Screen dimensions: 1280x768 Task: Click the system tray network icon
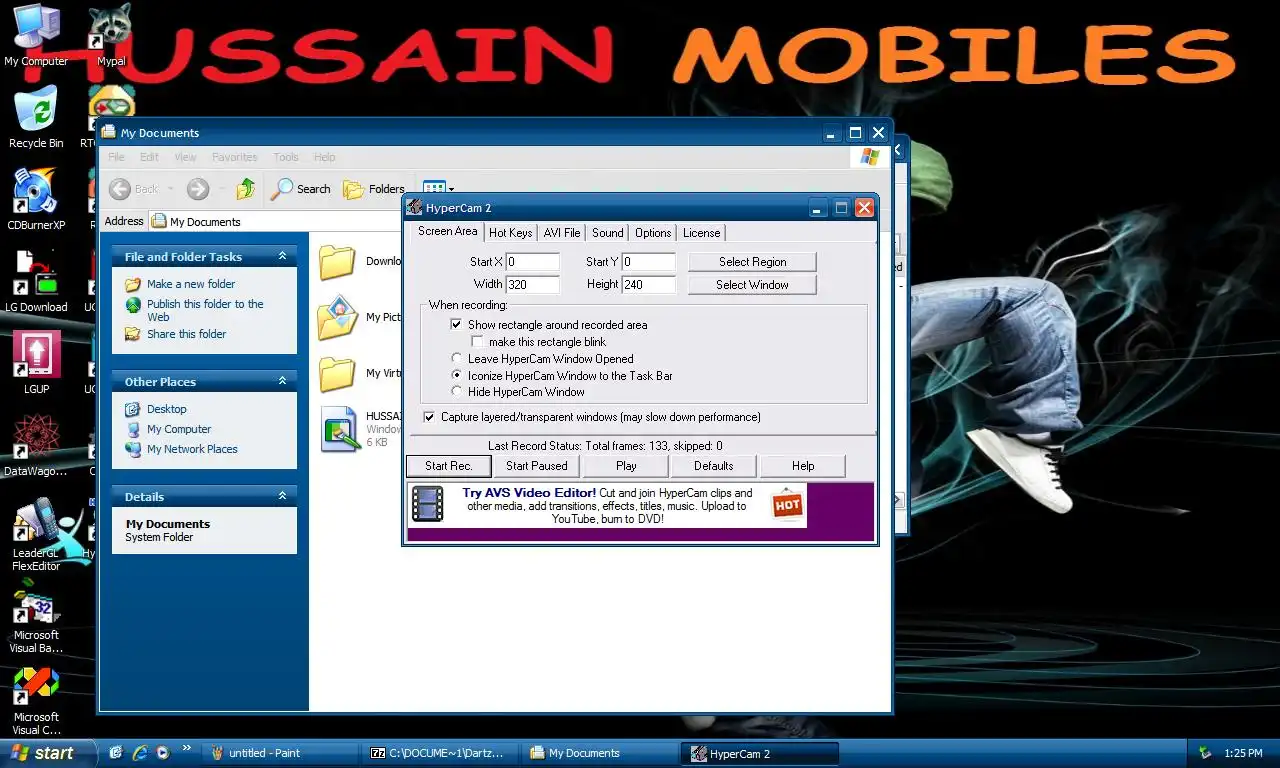pos(1205,753)
